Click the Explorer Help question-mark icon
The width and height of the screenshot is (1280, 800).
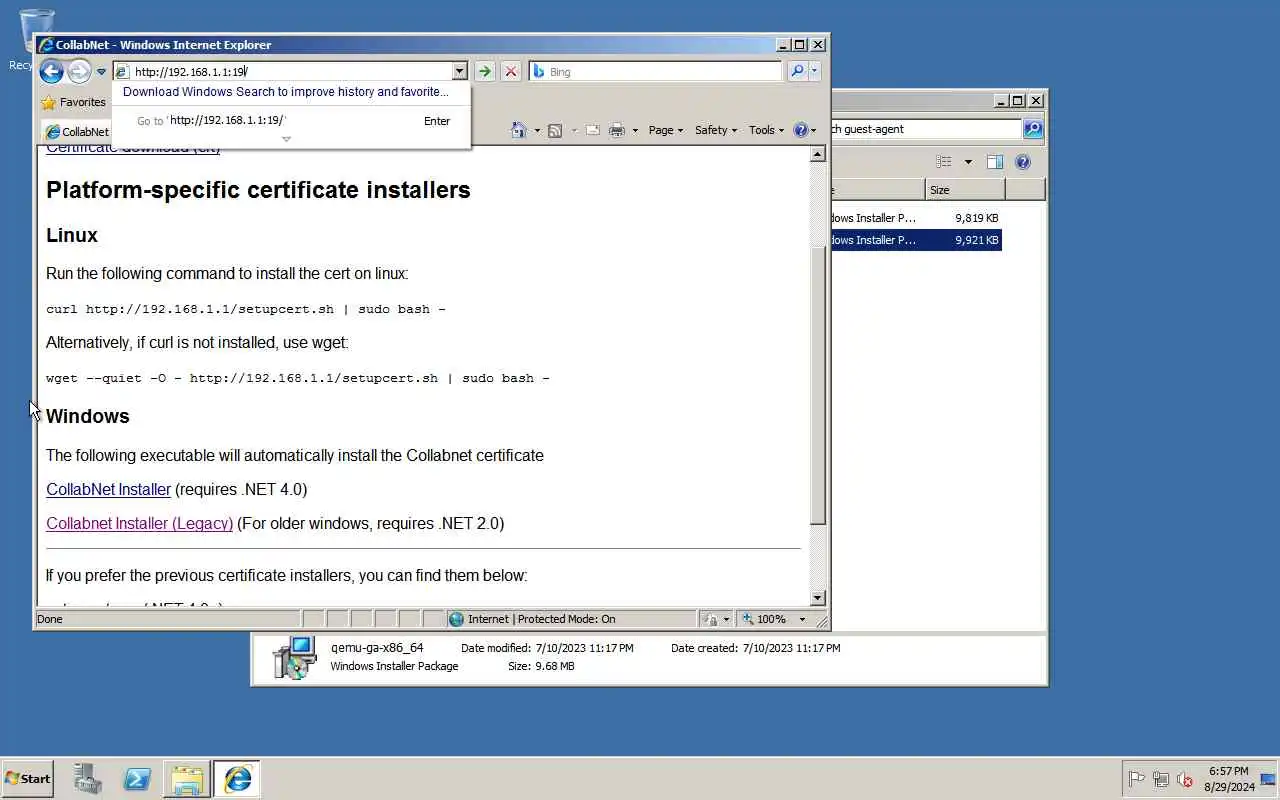coord(1022,162)
